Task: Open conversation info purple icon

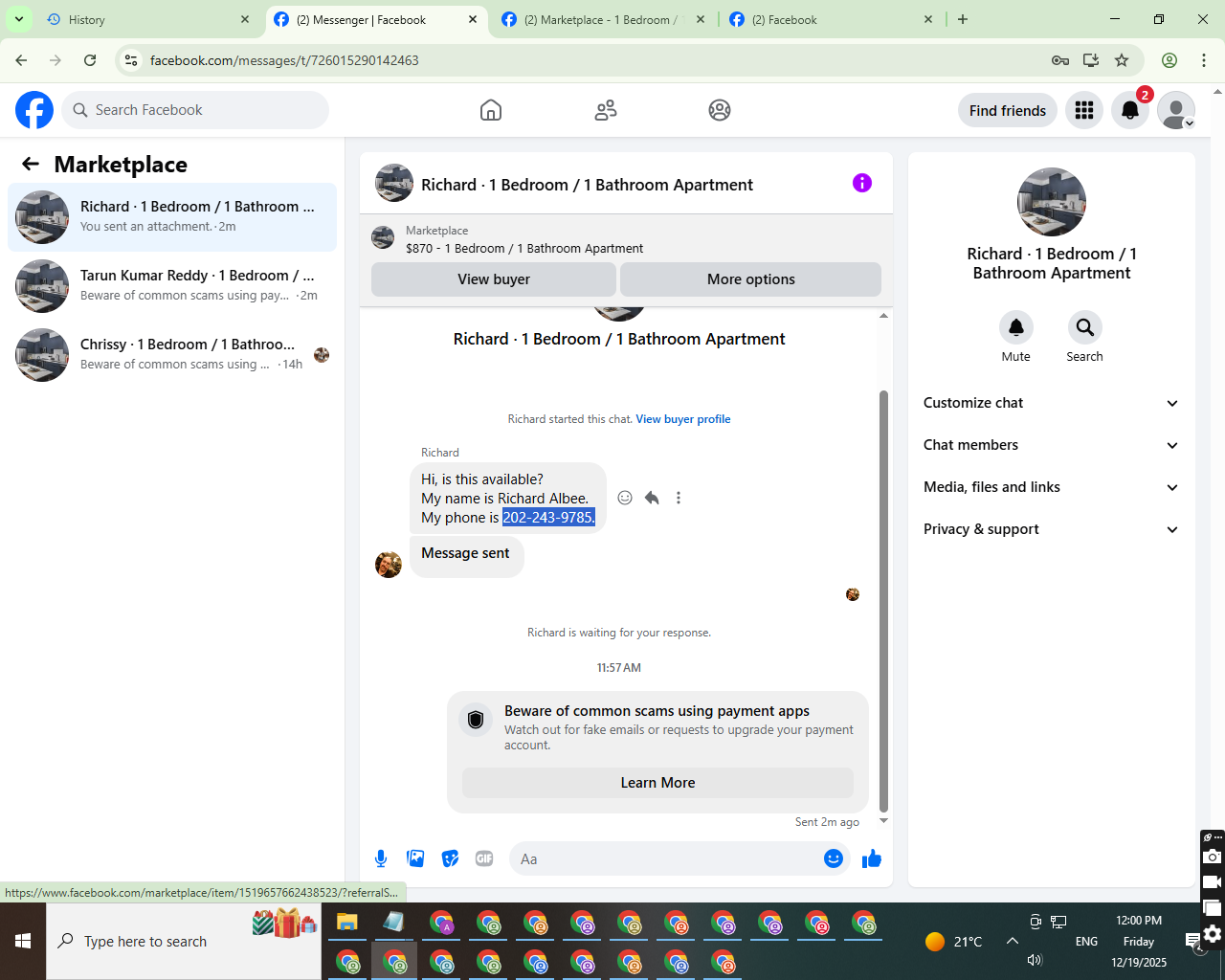Action: point(862,183)
